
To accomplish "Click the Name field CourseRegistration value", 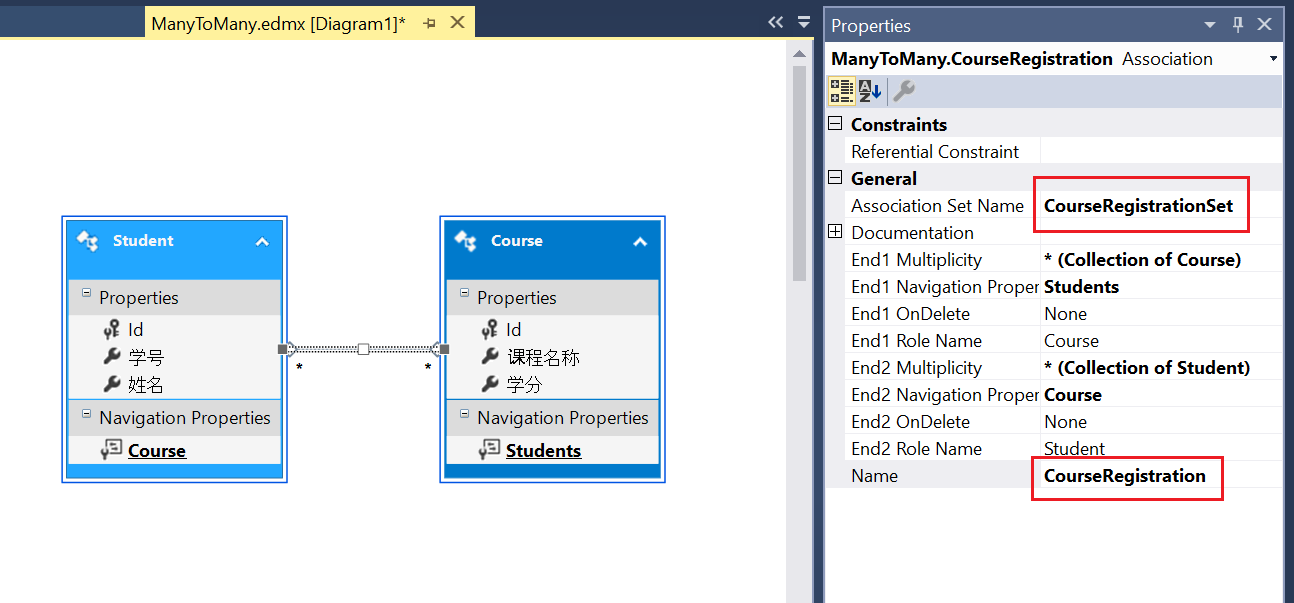I will [x=1125, y=475].
